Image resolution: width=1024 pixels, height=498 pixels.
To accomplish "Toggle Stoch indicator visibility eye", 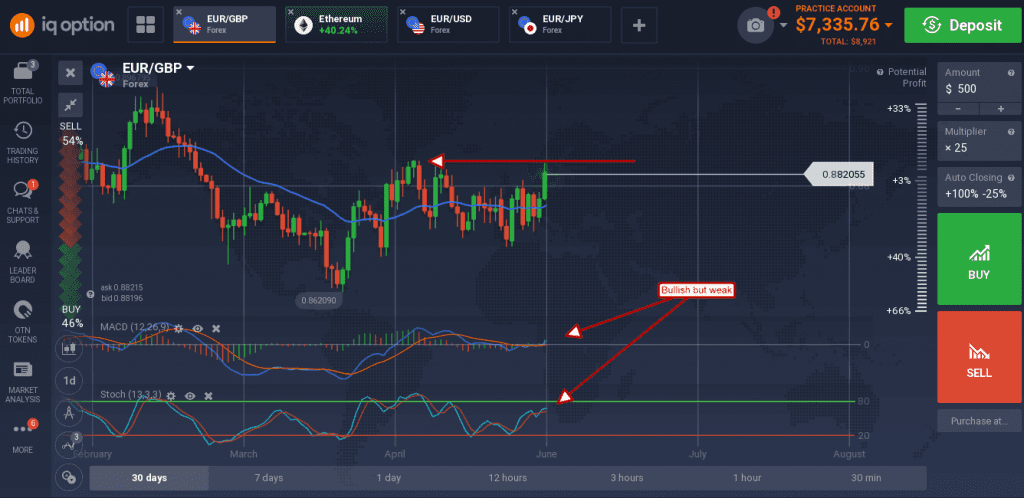I will click(190, 396).
